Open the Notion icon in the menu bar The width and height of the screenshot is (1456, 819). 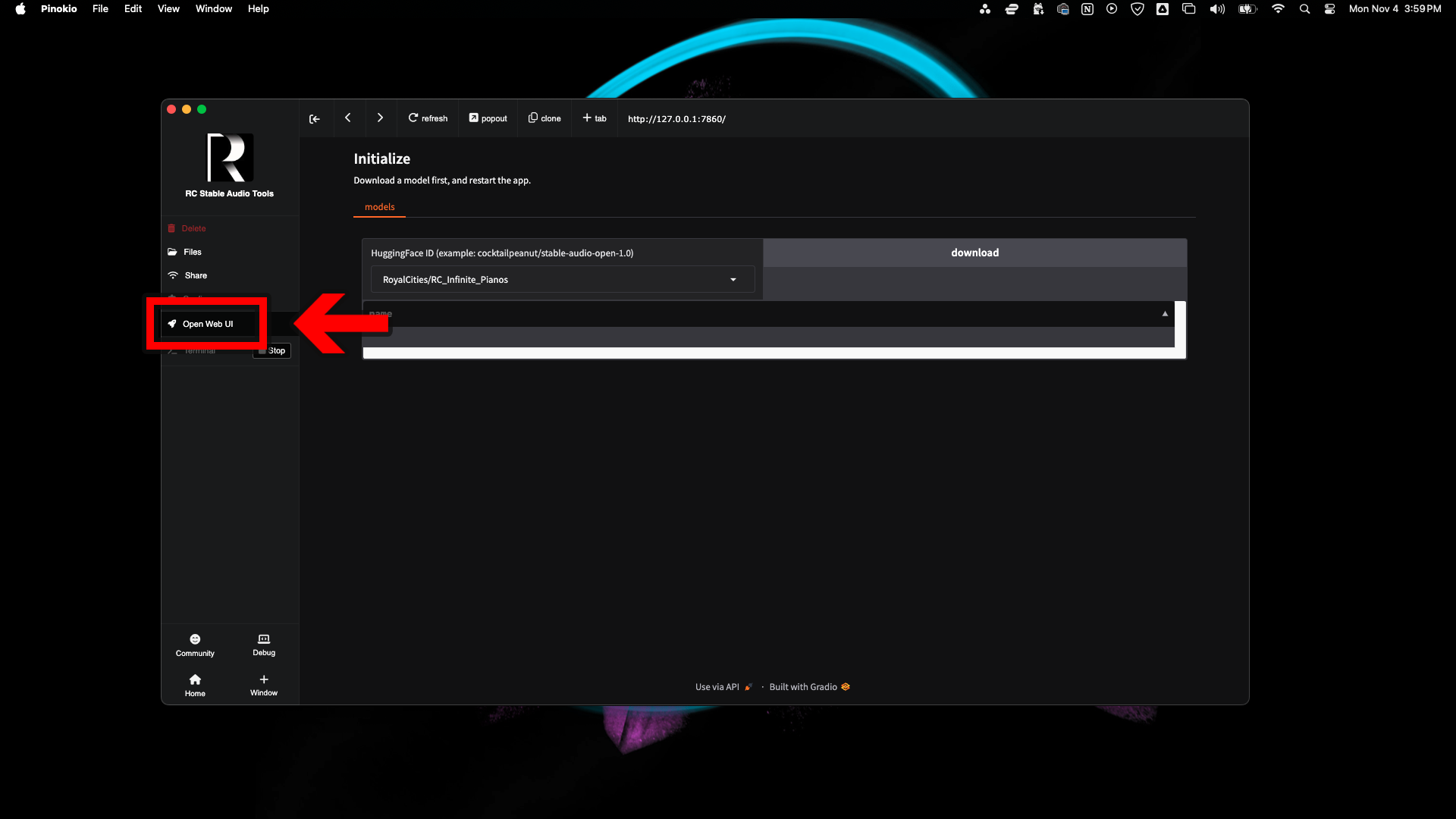[x=1087, y=9]
